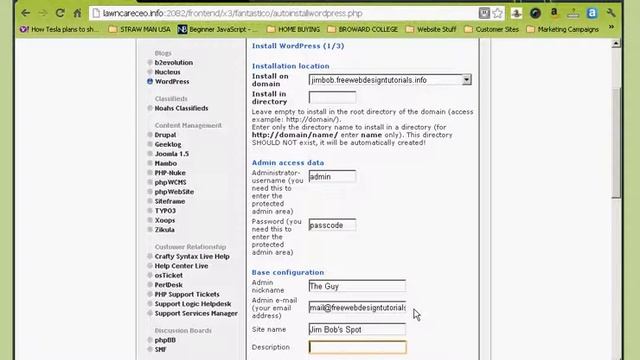This screenshot has height=360, width=640.
Task: Select b2evolution in the Blogs list
Action: pyautogui.click(x=173, y=62)
